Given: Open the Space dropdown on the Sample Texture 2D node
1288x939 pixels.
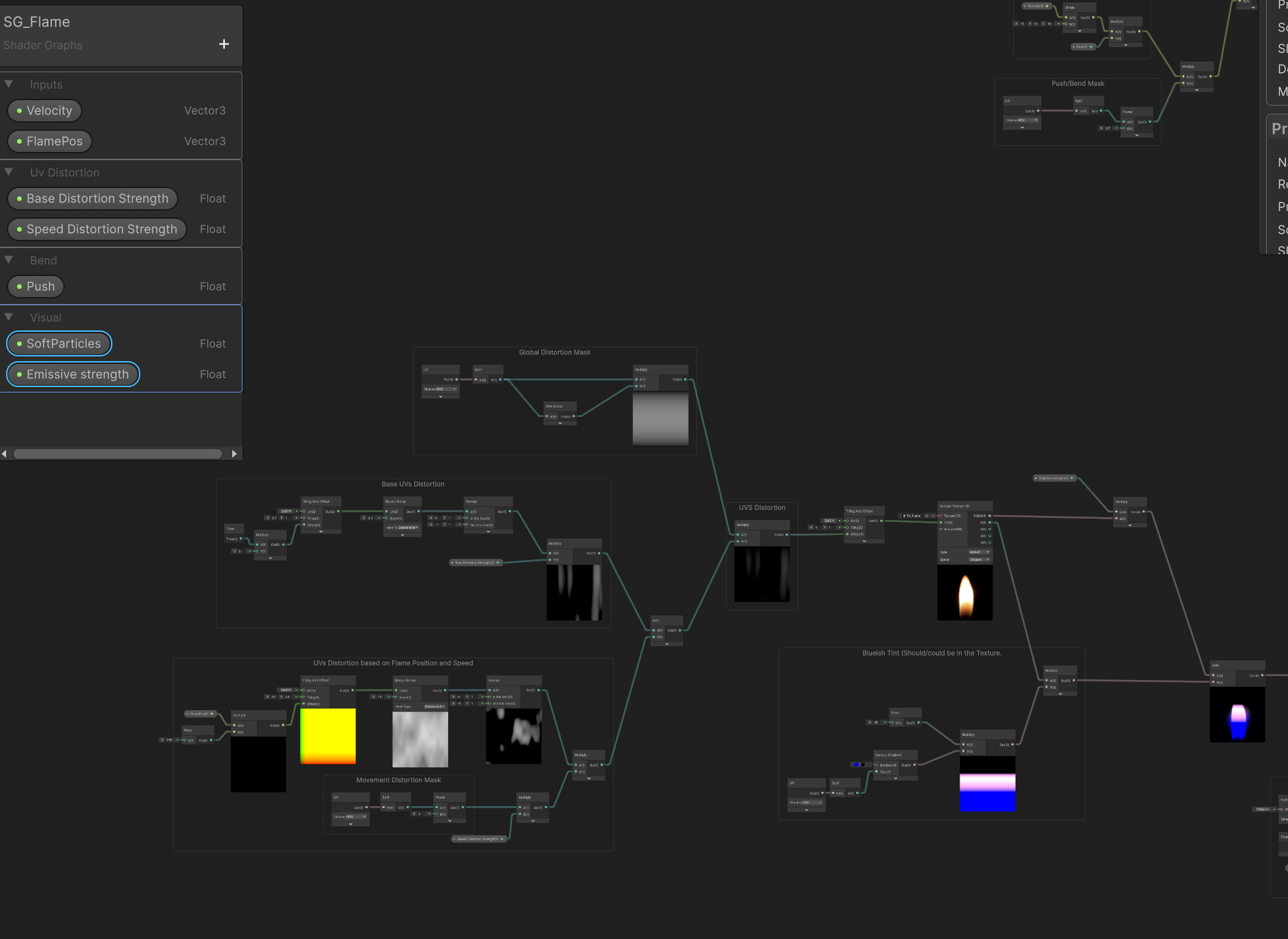Looking at the screenshot, I should coord(979,559).
